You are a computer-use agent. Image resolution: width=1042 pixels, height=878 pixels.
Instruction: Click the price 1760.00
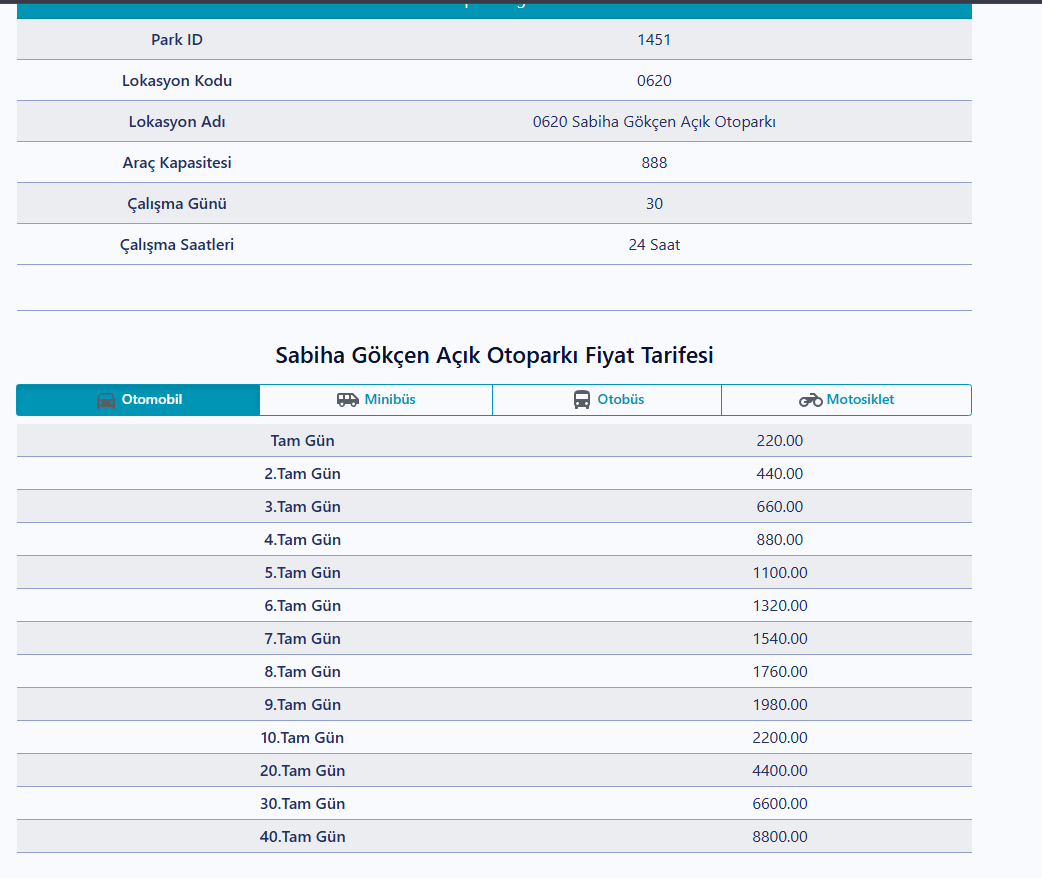point(780,672)
